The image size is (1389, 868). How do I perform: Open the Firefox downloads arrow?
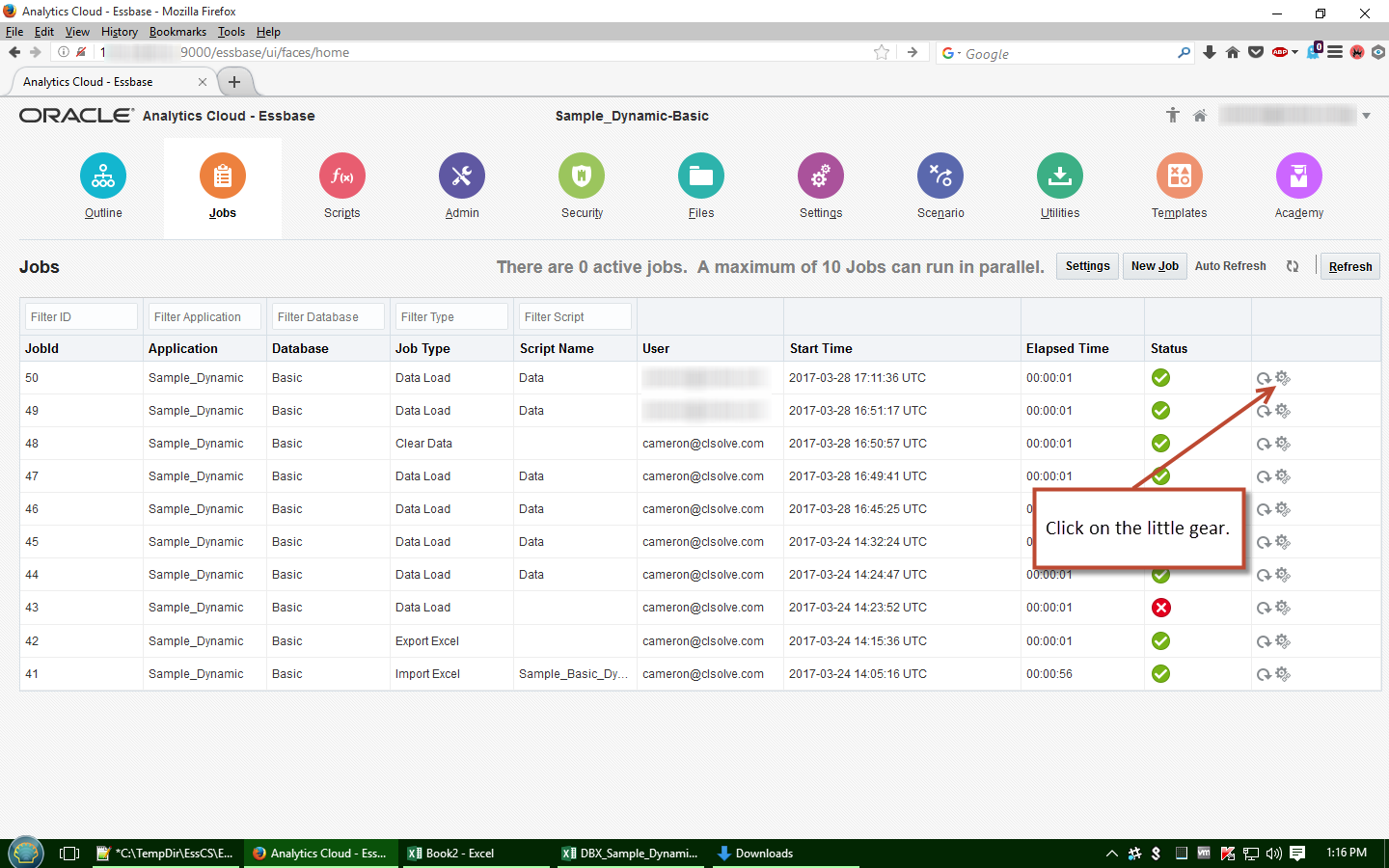pyautogui.click(x=1210, y=52)
